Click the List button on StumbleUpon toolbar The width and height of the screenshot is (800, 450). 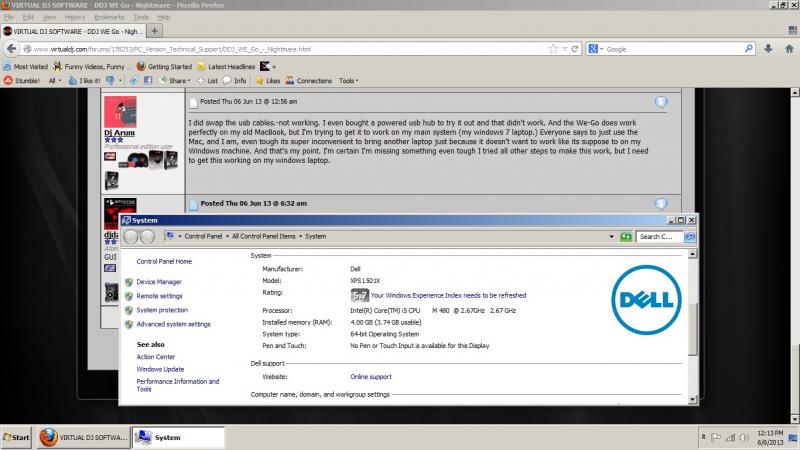208,81
